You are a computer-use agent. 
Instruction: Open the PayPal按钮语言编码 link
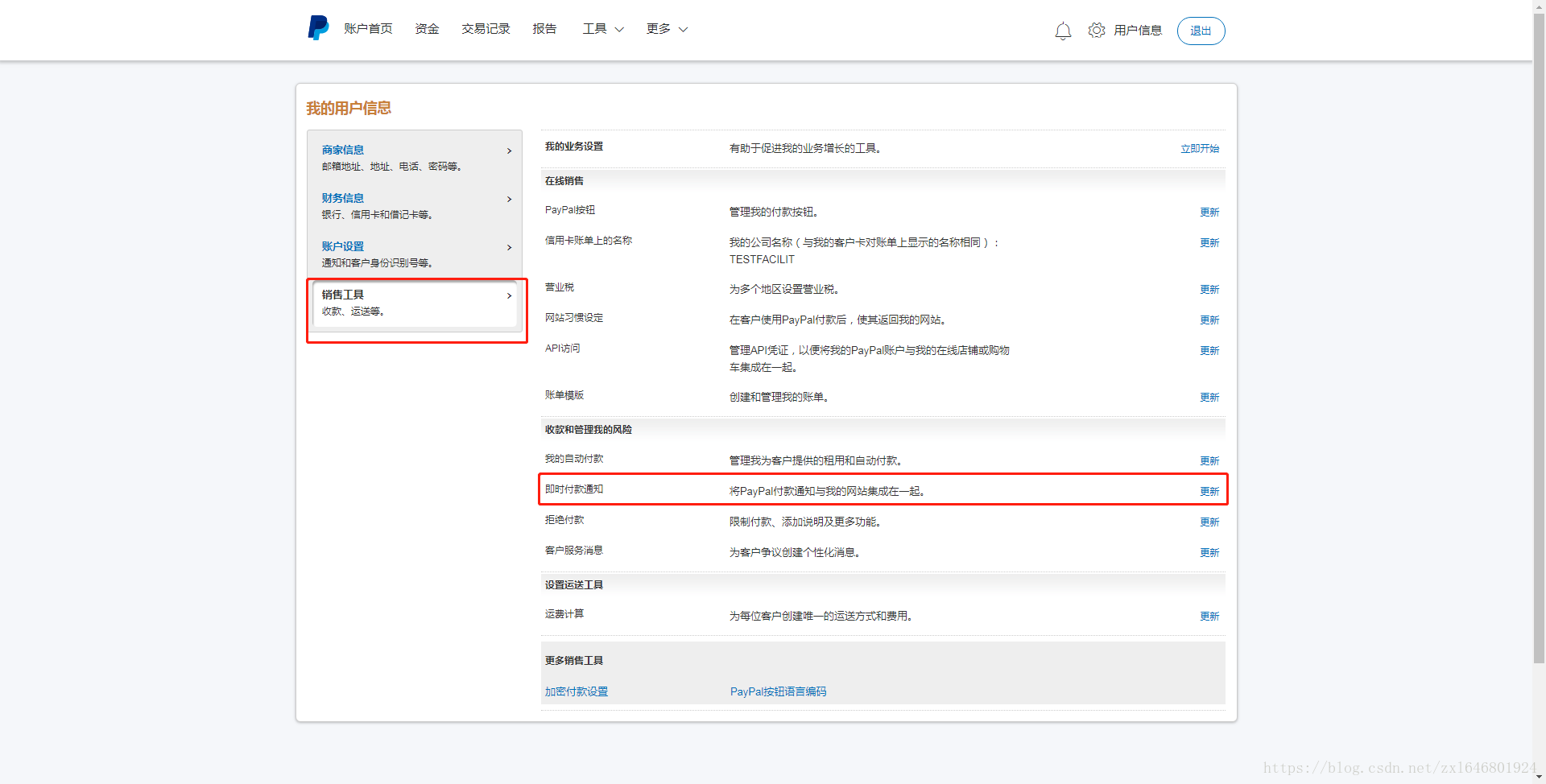778,691
